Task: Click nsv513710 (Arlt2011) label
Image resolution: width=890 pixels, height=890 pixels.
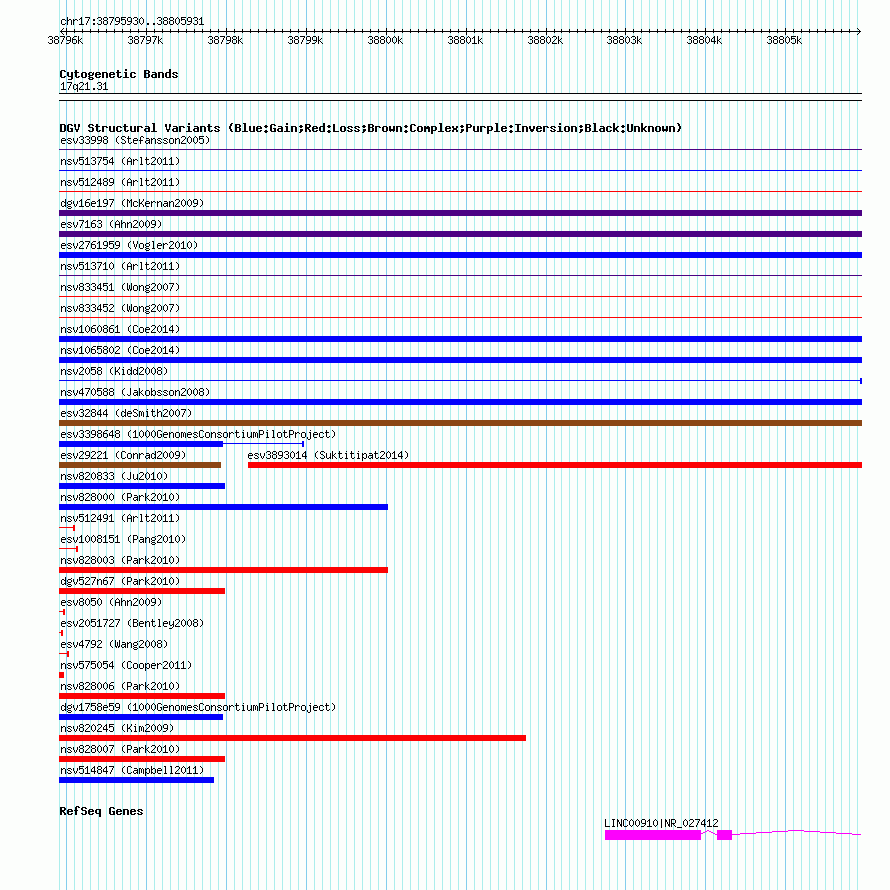Action: pos(120,266)
